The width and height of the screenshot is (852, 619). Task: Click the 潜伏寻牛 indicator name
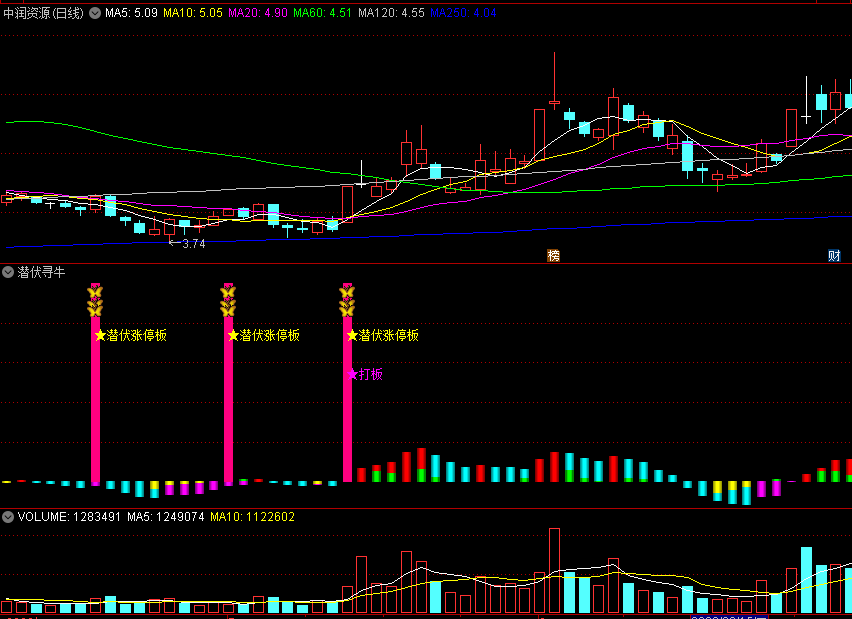[x=41, y=272]
